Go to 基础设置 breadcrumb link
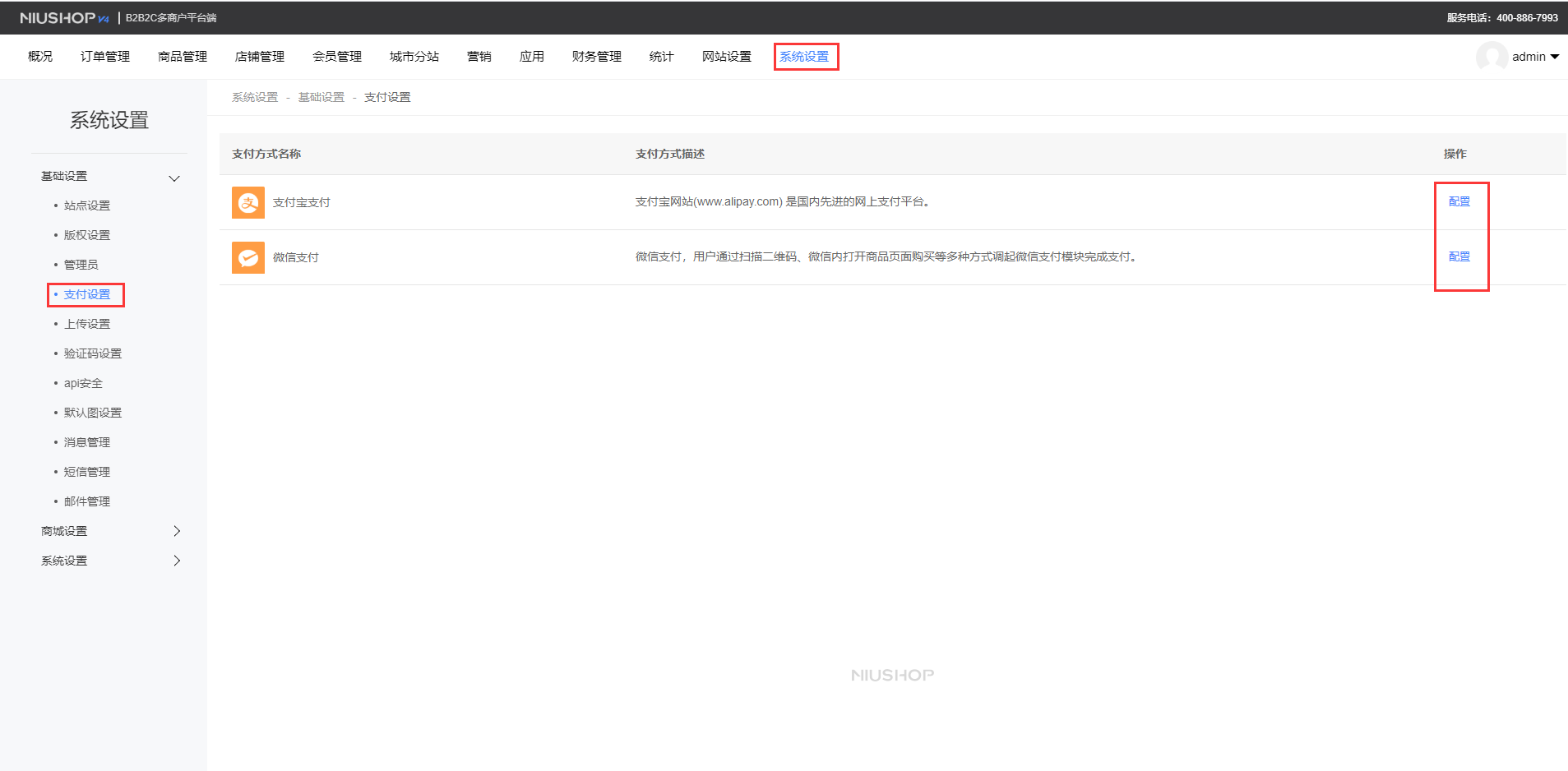1568x771 pixels. click(x=321, y=97)
